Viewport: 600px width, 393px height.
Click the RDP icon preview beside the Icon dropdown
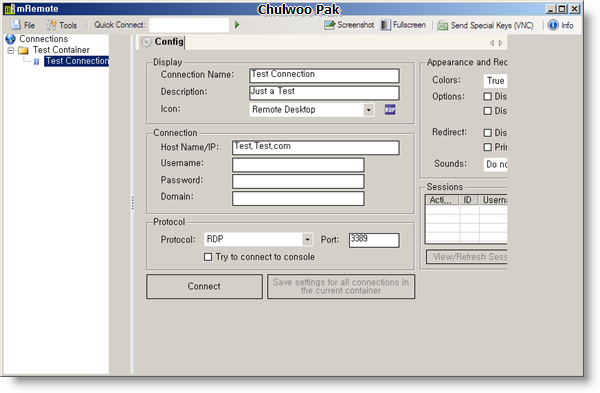390,110
